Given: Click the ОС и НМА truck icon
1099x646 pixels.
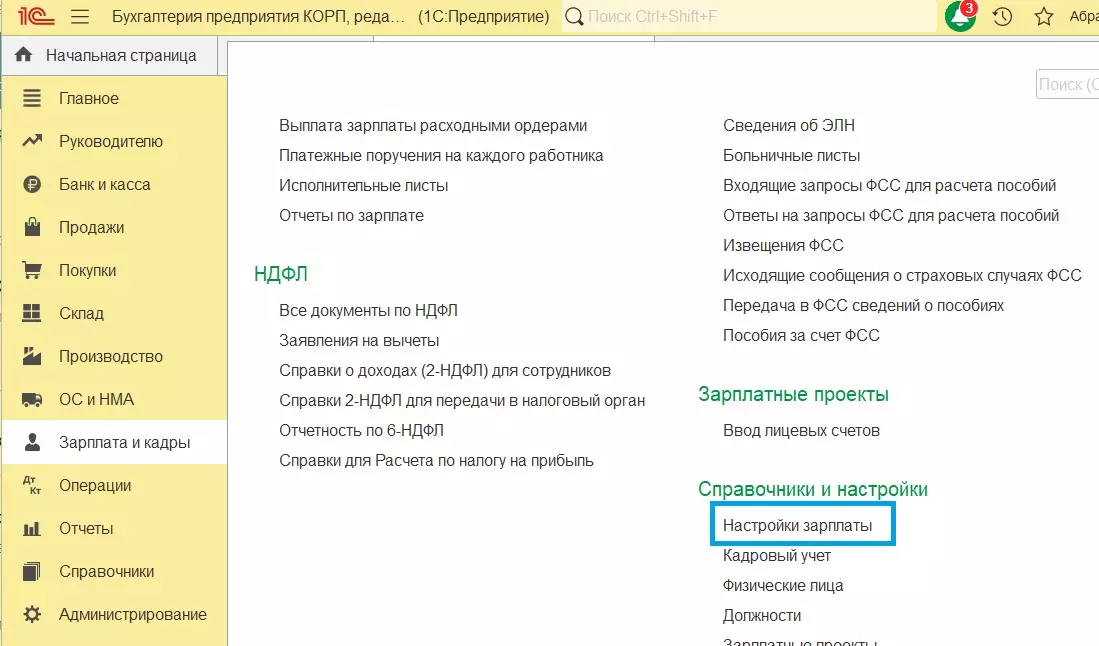Looking at the screenshot, I should click(x=32, y=399).
